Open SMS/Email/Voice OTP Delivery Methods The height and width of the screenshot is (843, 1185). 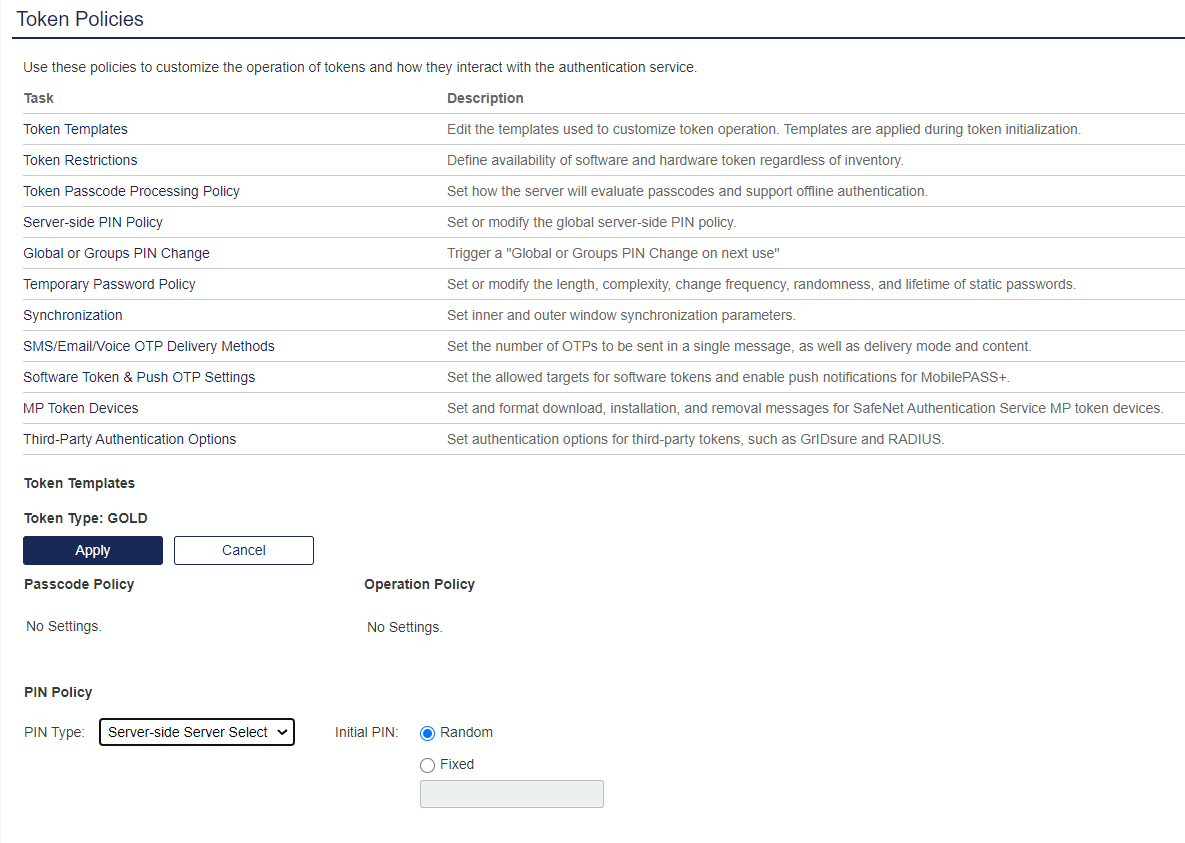149,346
